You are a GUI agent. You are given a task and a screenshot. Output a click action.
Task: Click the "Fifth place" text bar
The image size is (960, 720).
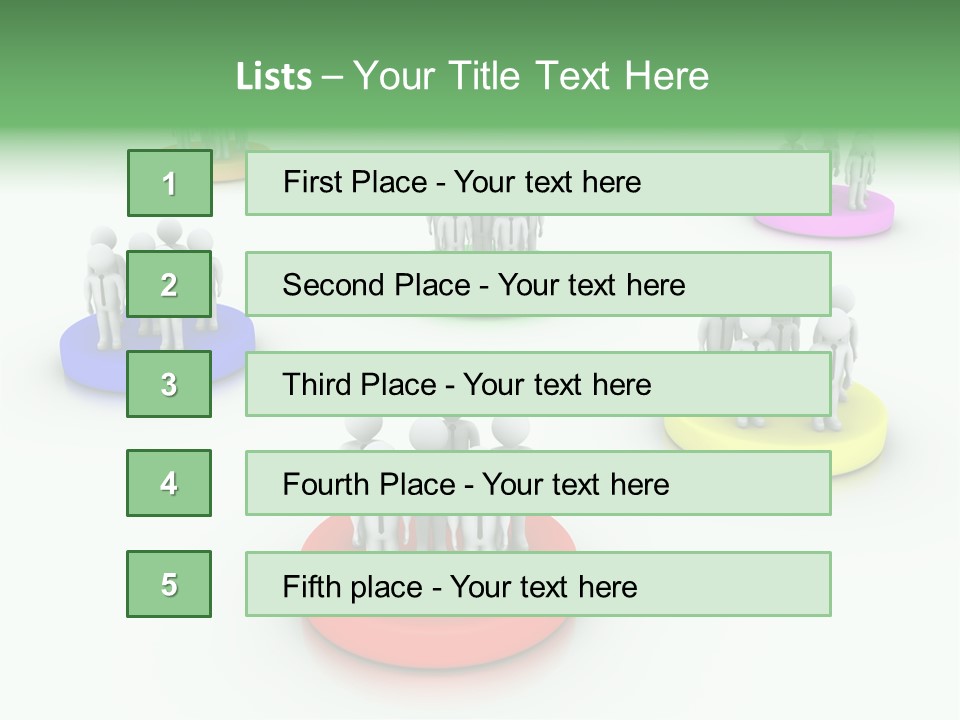[x=538, y=584]
